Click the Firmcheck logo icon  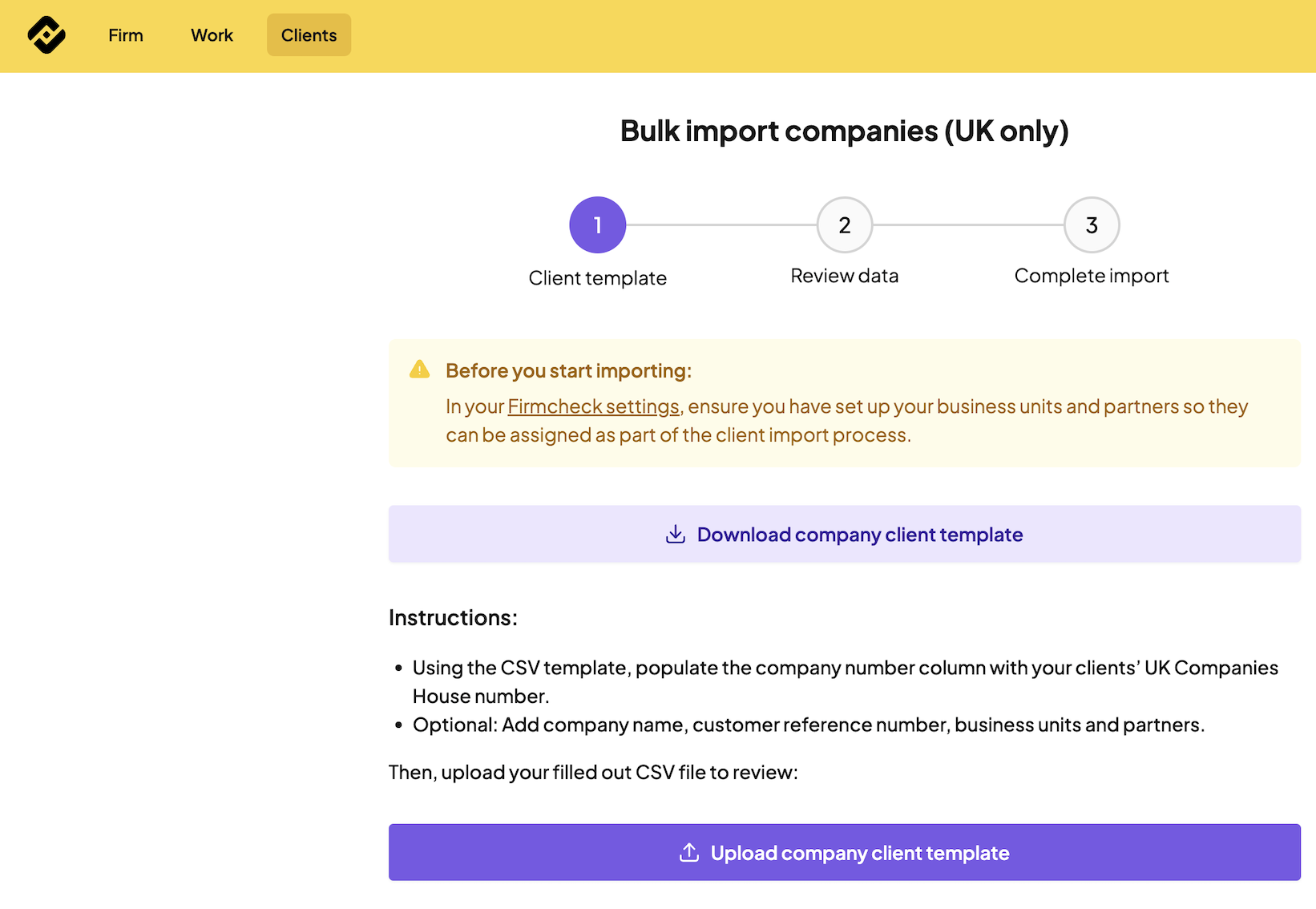click(46, 35)
